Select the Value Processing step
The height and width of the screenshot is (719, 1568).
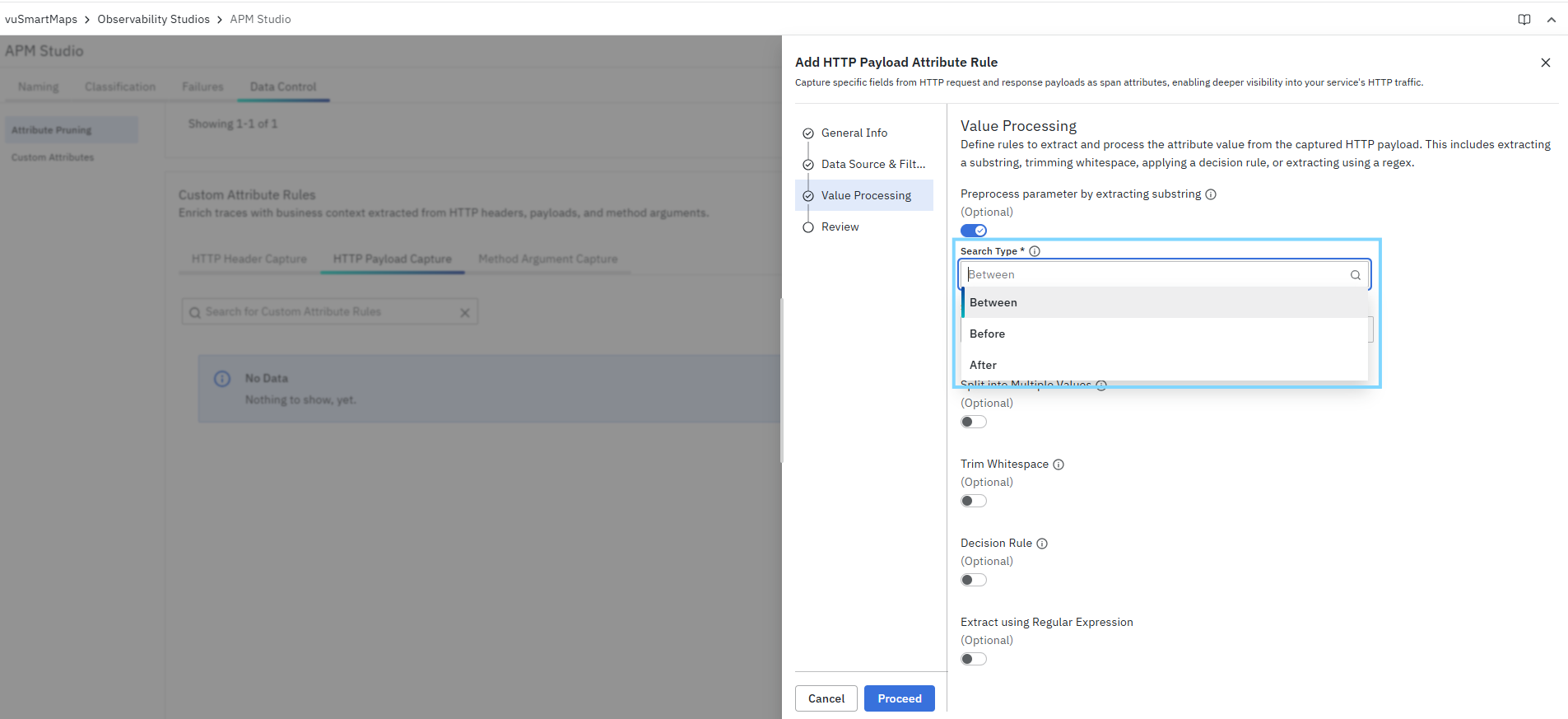point(866,196)
